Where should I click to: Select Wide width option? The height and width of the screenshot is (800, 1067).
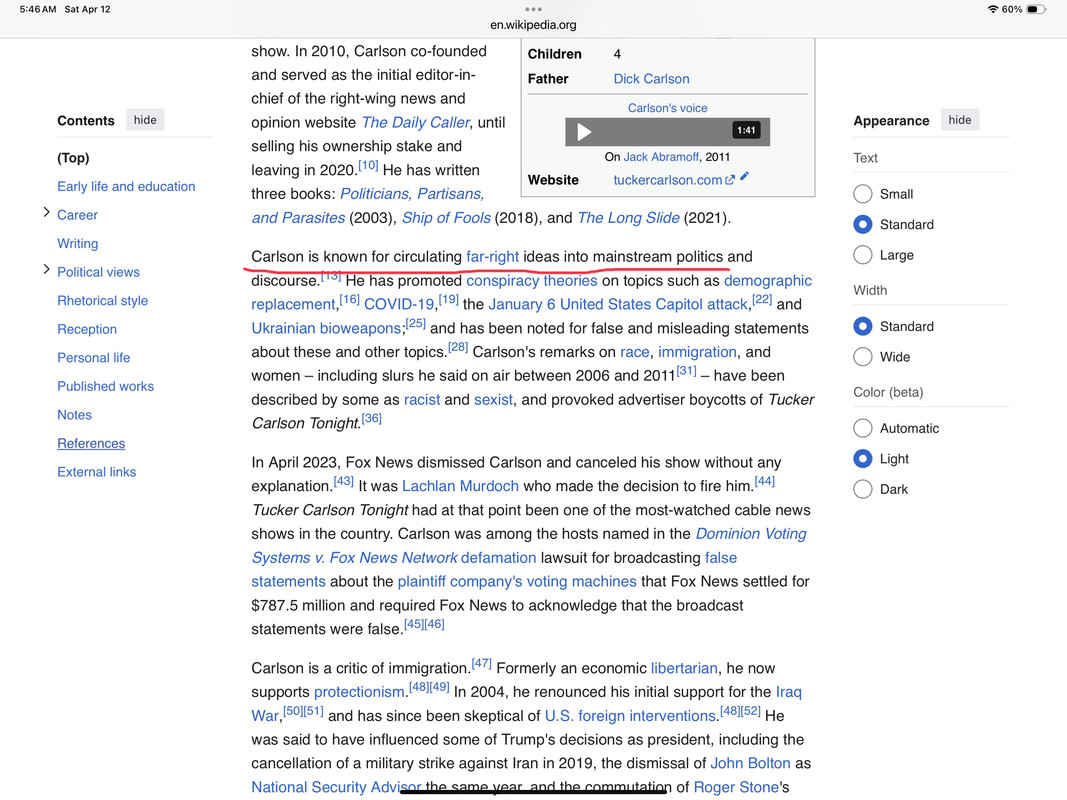pyautogui.click(x=863, y=357)
